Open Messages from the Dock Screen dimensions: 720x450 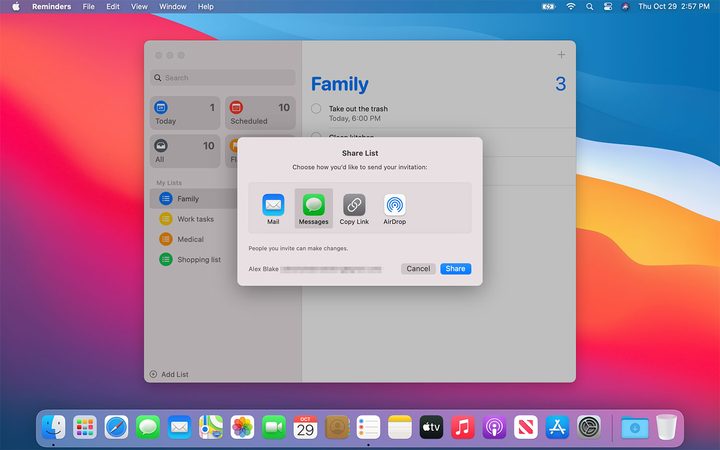coord(148,428)
